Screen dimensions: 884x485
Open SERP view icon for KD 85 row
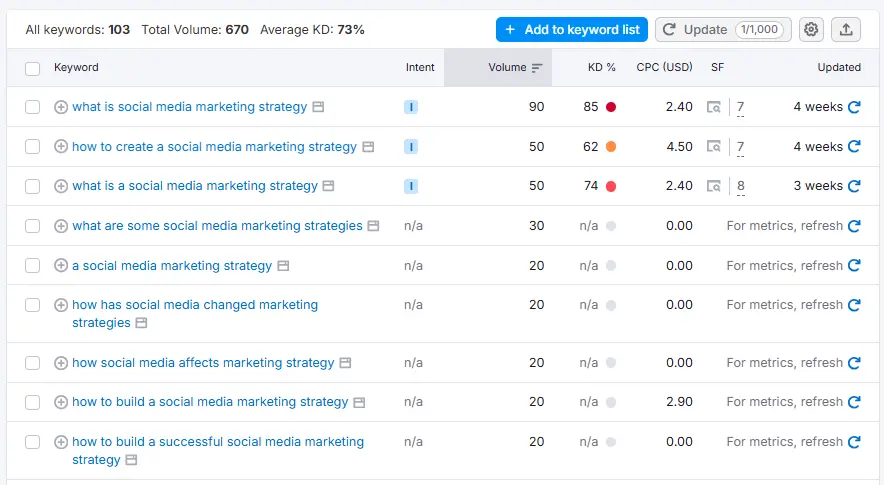713,107
